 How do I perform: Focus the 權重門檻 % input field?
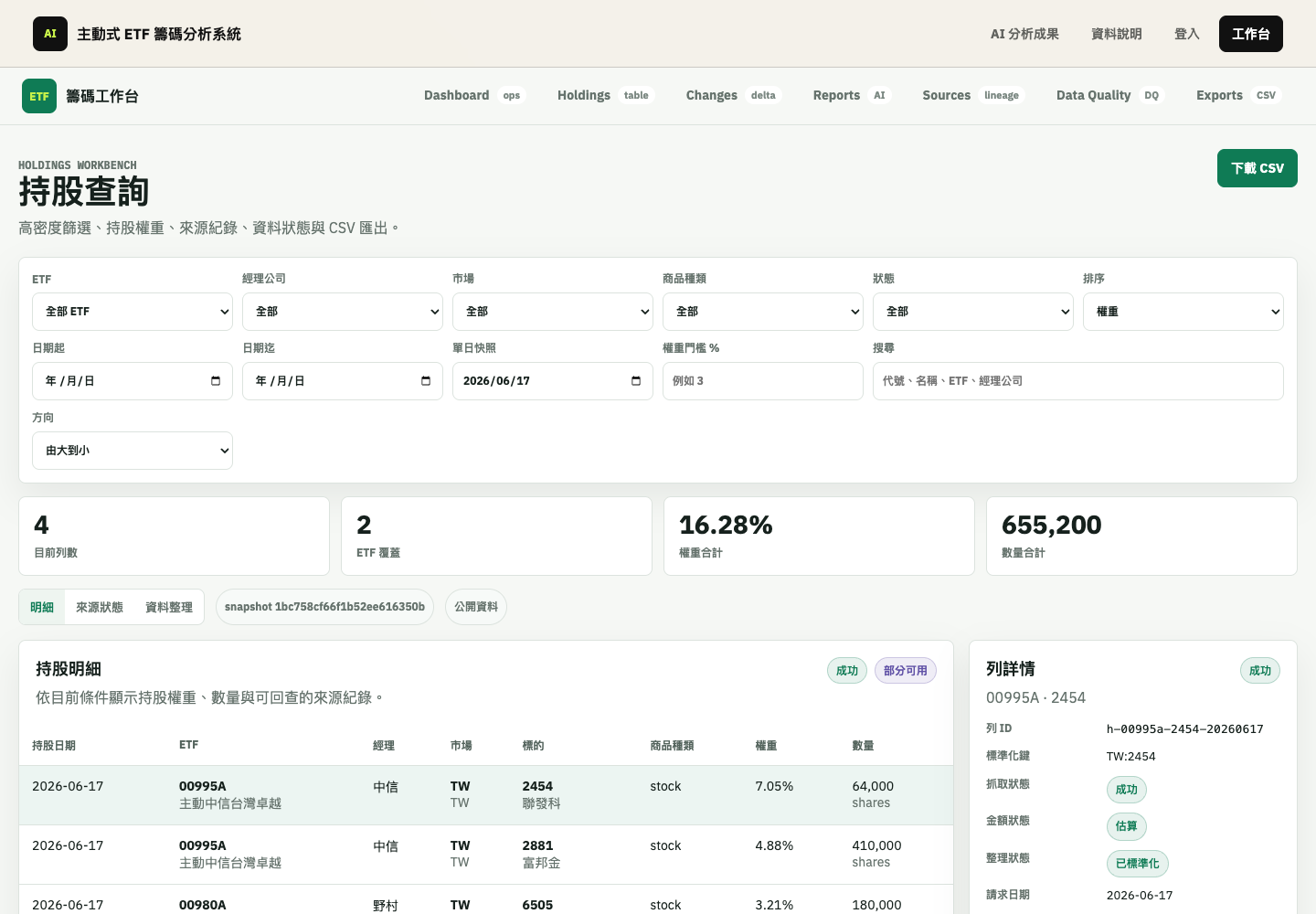pyautogui.click(x=763, y=381)
